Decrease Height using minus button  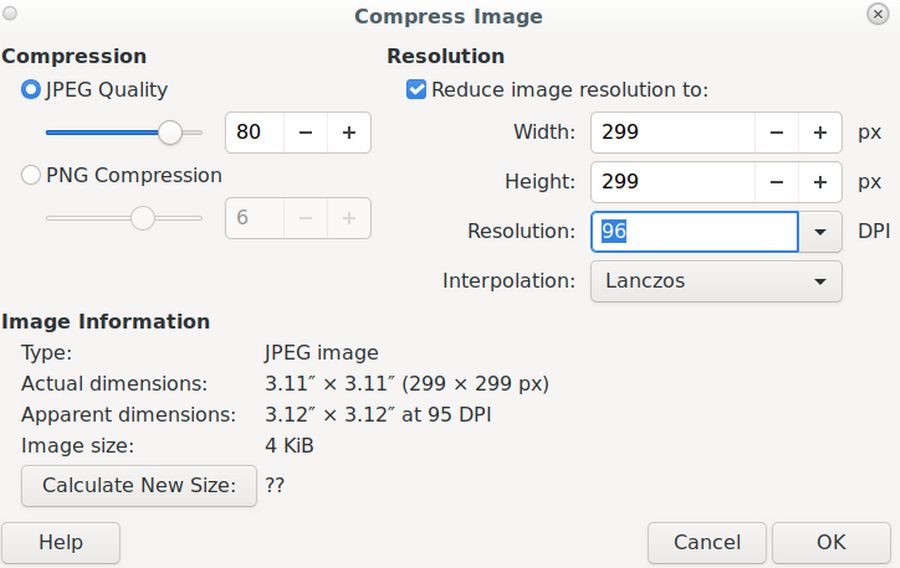[777, 182]
